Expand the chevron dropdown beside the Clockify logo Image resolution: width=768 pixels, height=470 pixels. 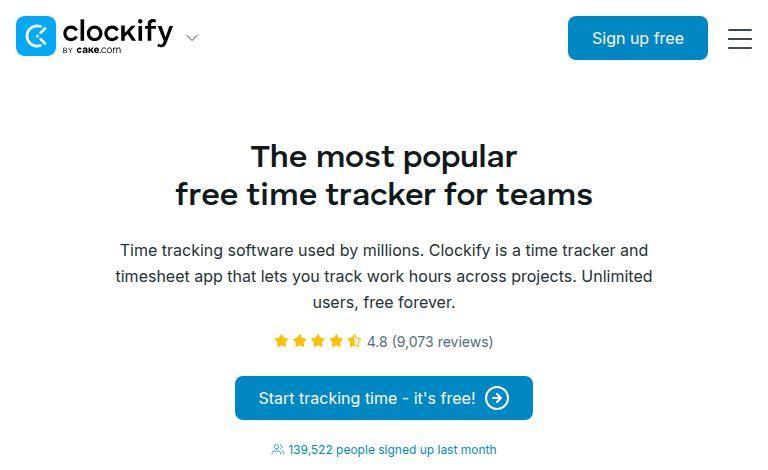tap(192, 38)
